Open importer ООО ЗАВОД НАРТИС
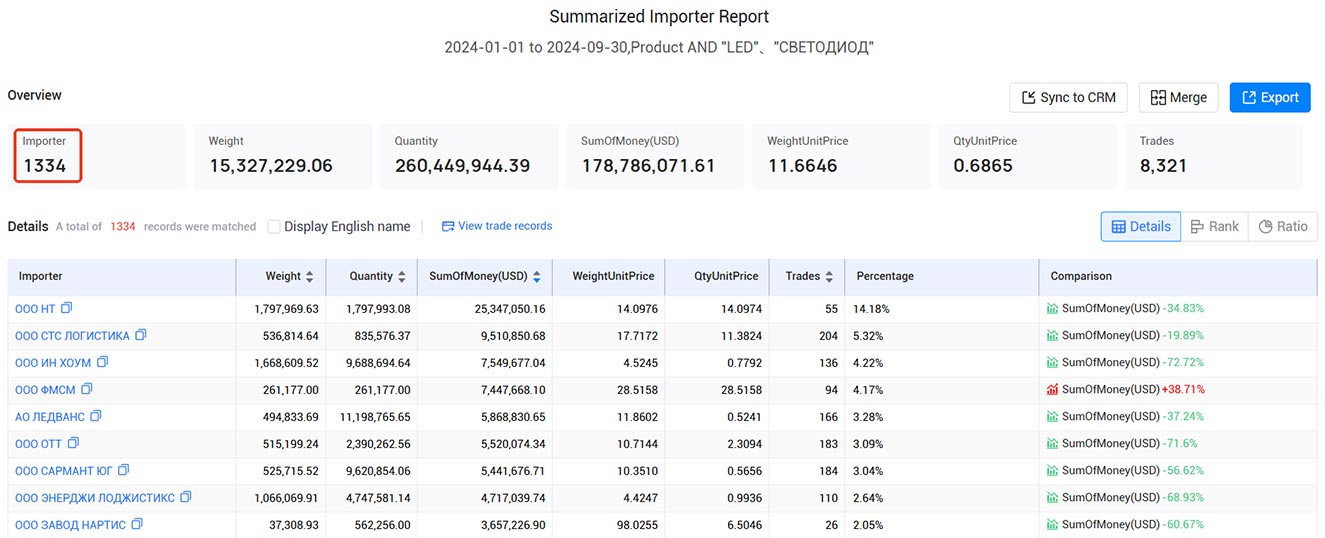Viewport: 1325px width, 538px height. 70,525
